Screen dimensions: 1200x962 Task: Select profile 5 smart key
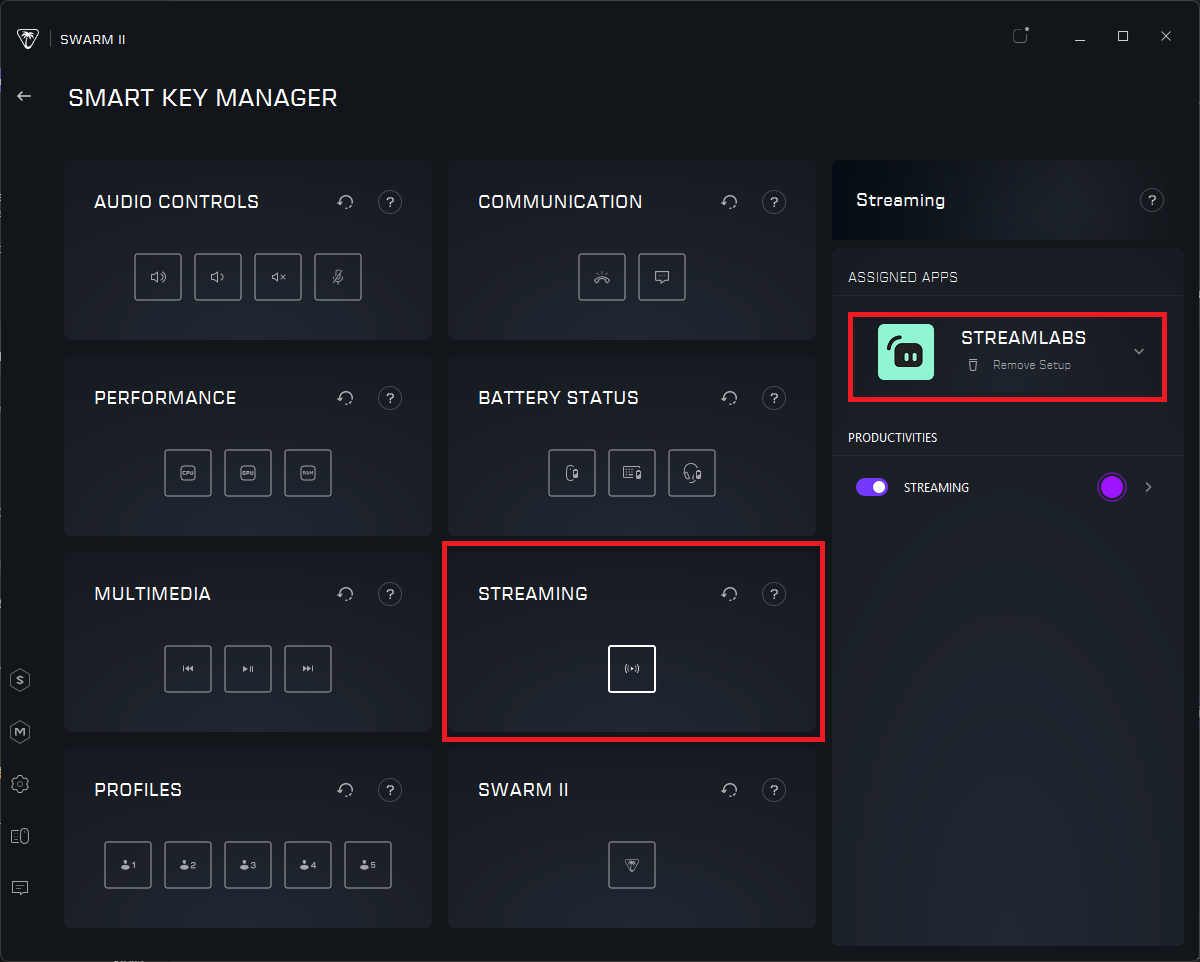coord(368,865)
